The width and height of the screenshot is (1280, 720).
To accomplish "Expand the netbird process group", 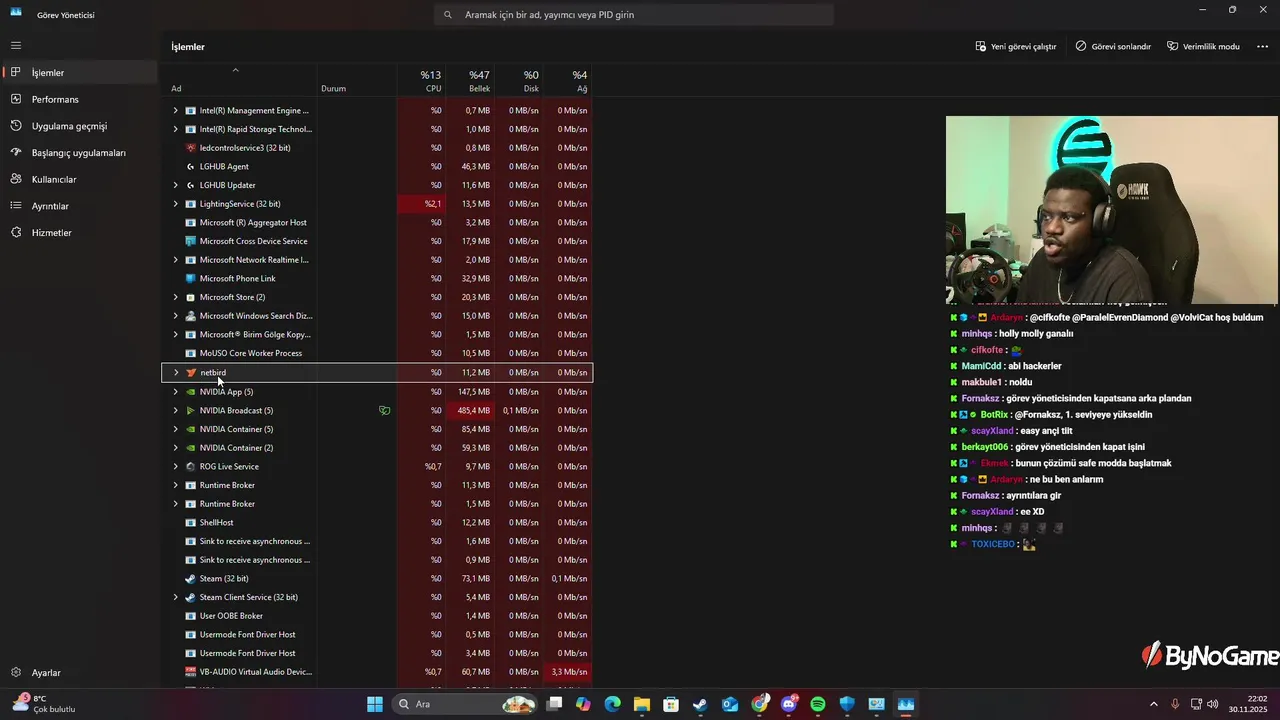I will click(176, 372).
